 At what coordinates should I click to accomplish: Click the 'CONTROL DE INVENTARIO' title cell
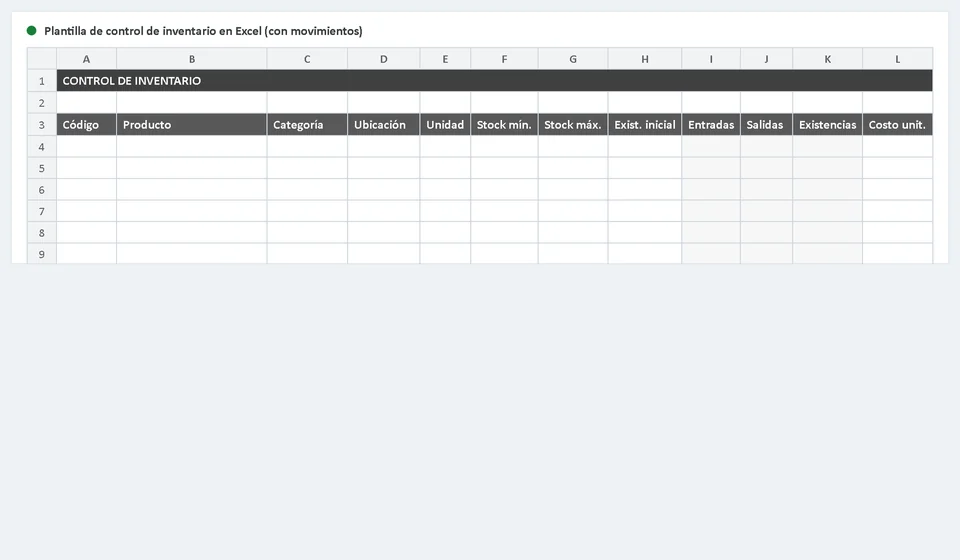pos(495,81)
